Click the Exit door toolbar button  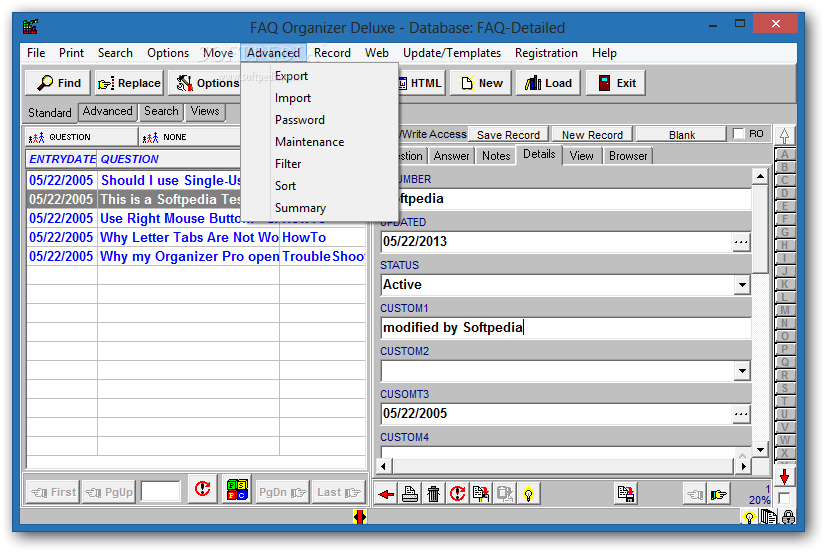click(x=616, y=83)
